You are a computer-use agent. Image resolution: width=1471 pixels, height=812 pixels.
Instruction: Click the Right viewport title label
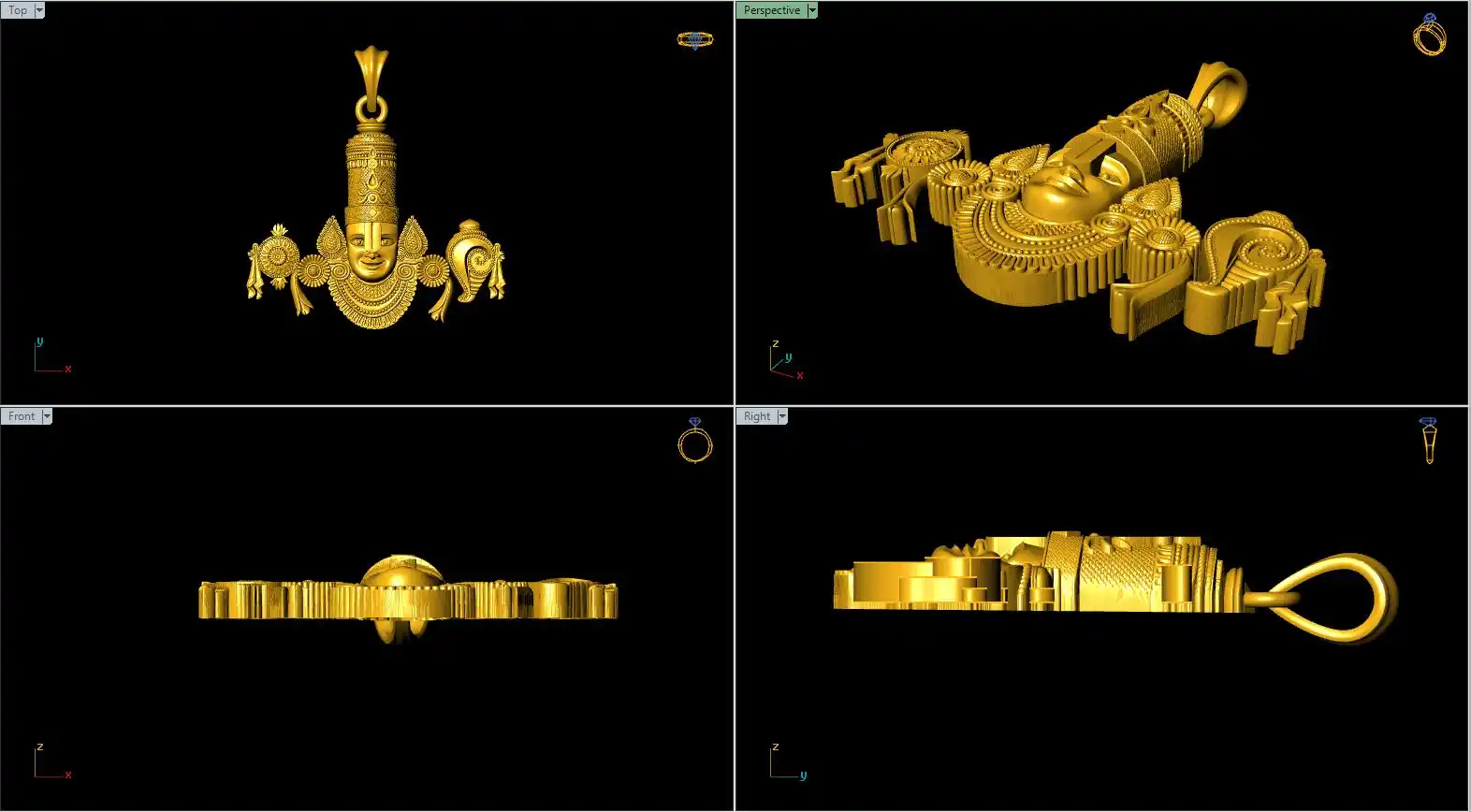point(756,416)
